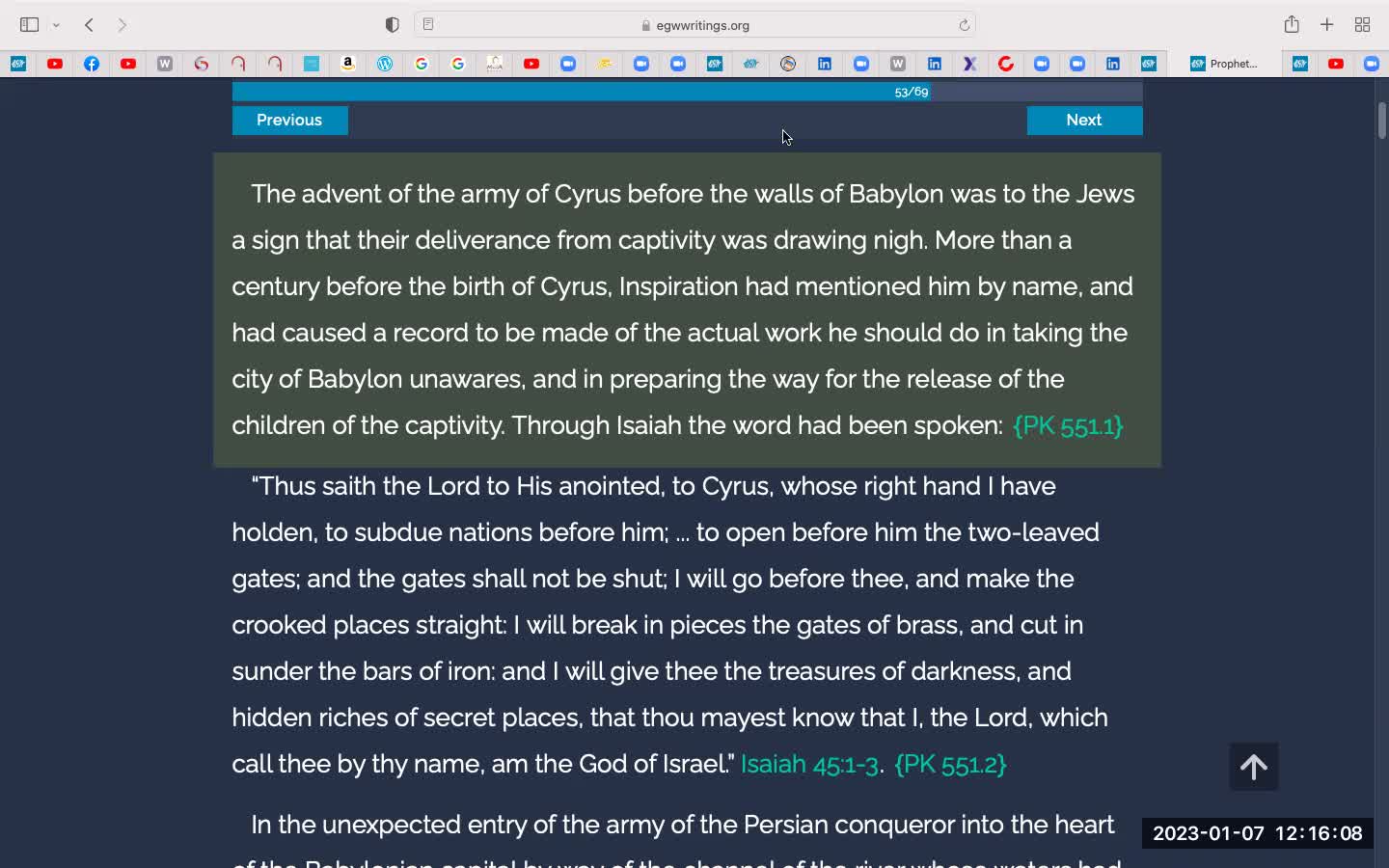Image resolution: width=1389 pixels, height=868 pixels.
Task: Open the Wikipedia tab beside the red swirl
Action: [x=165, y=64]
